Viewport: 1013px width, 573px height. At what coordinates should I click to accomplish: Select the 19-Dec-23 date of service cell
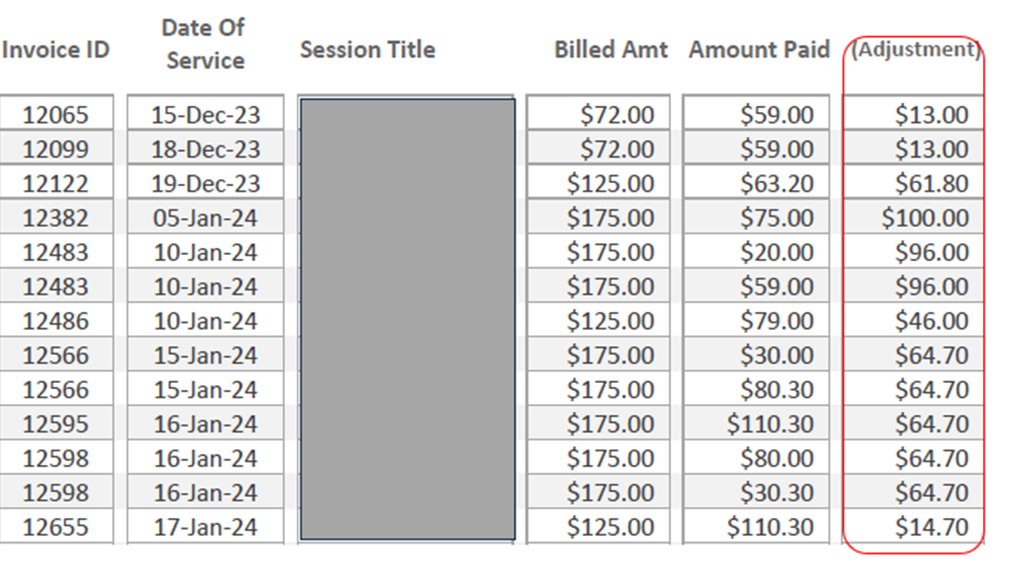point(205,184)
